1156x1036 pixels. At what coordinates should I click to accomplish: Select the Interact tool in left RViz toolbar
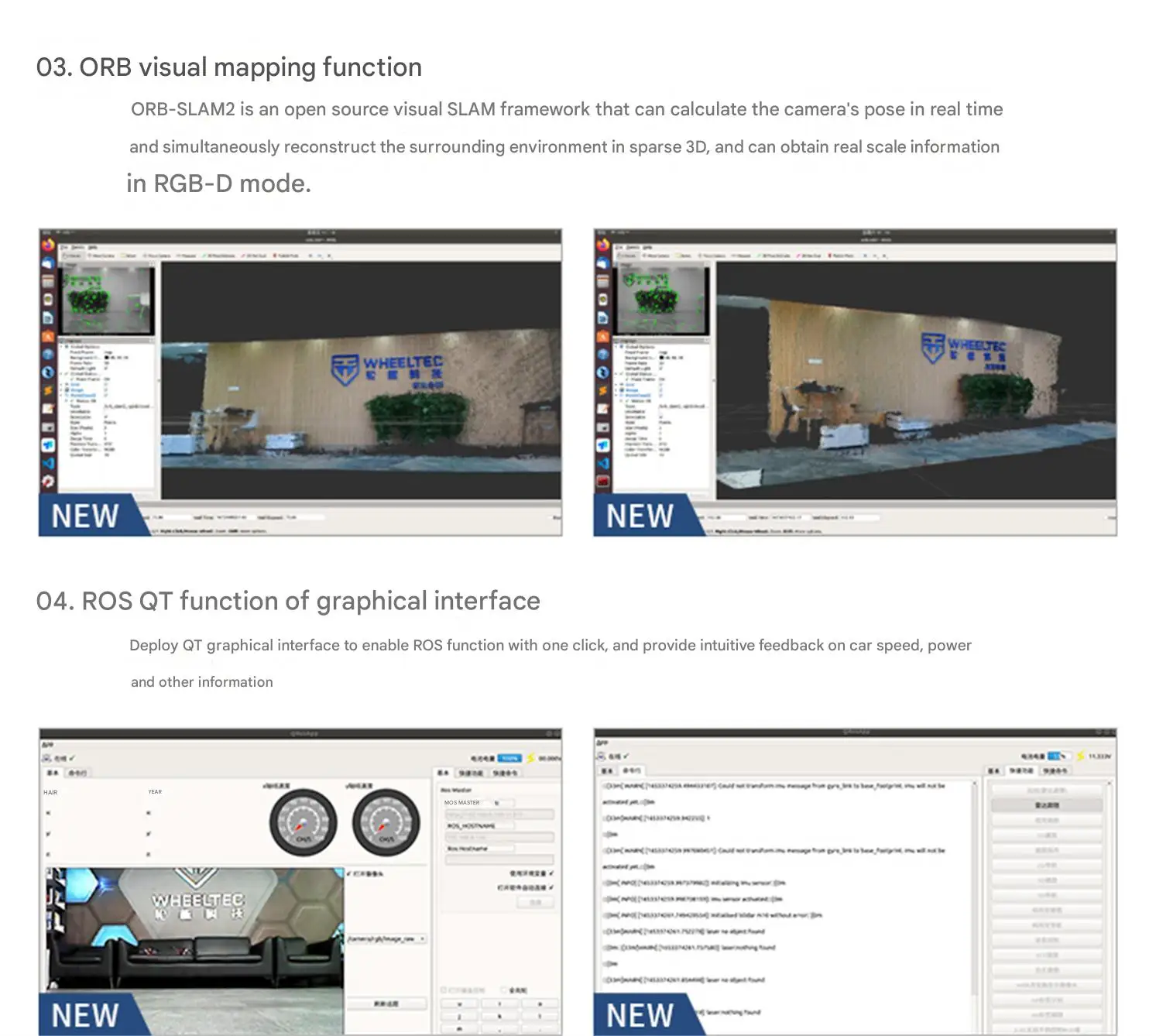pos(74,255)
